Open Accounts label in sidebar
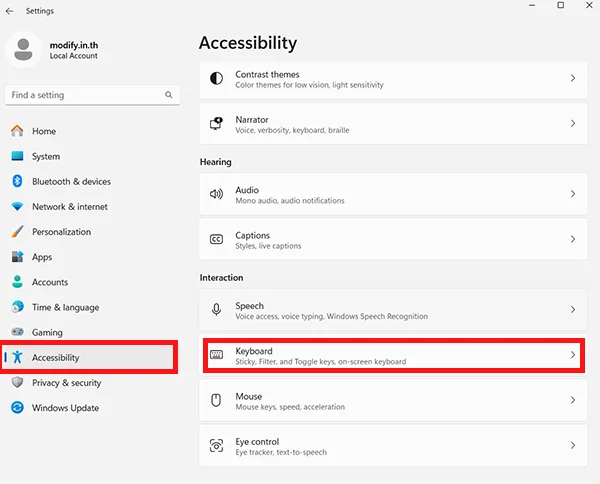 point(50,282)
